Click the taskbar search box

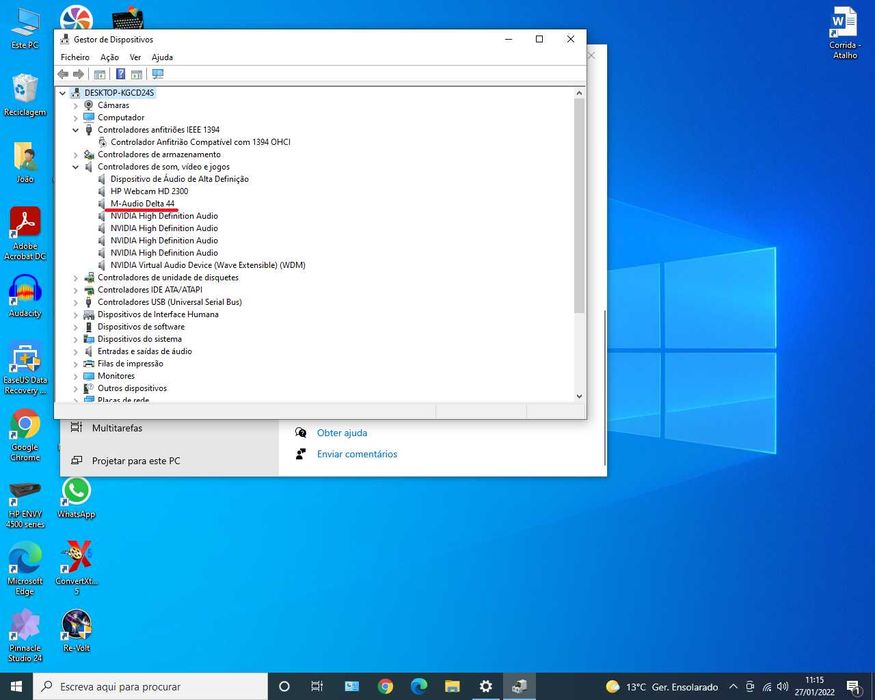coord(151,687)
